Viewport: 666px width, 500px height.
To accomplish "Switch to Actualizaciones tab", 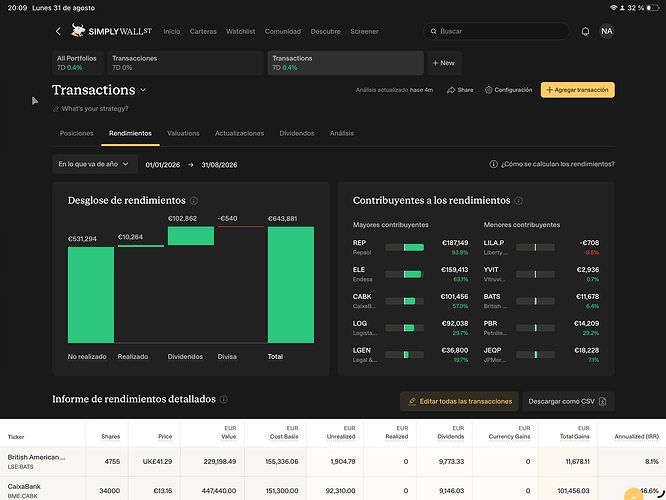I will click(239, 133).
